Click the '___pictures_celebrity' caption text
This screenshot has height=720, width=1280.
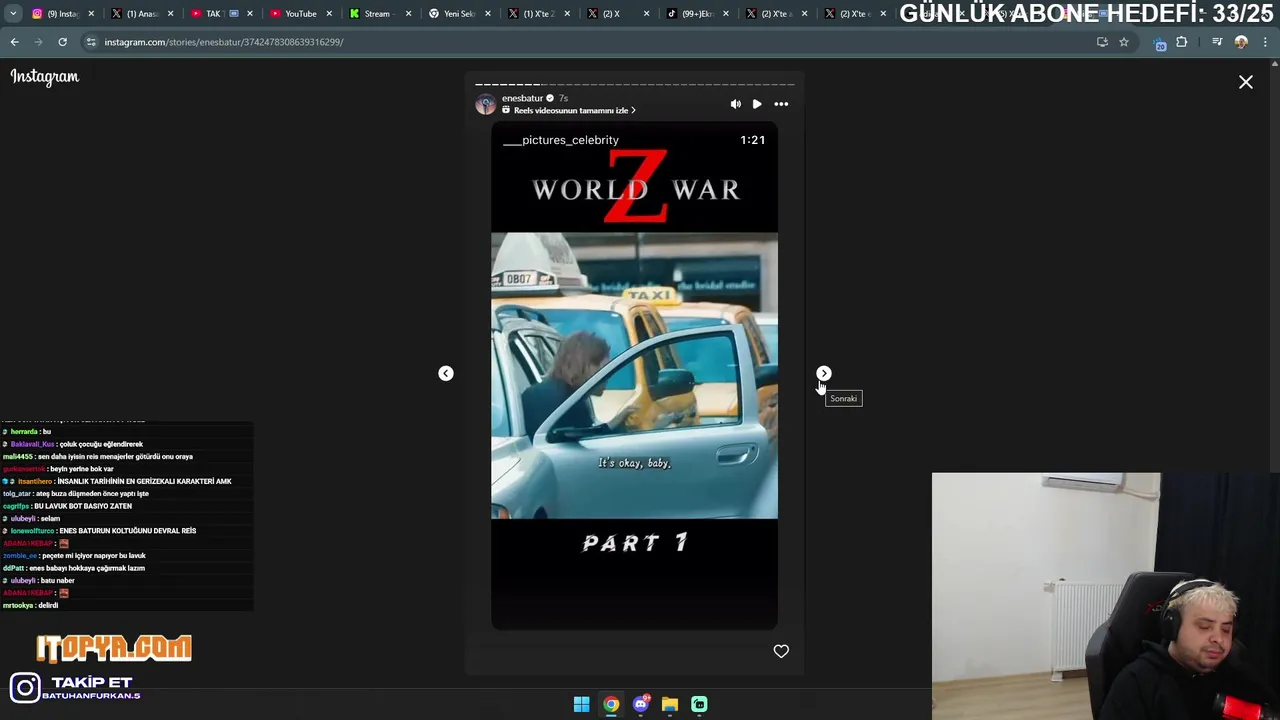coord(560,140)
